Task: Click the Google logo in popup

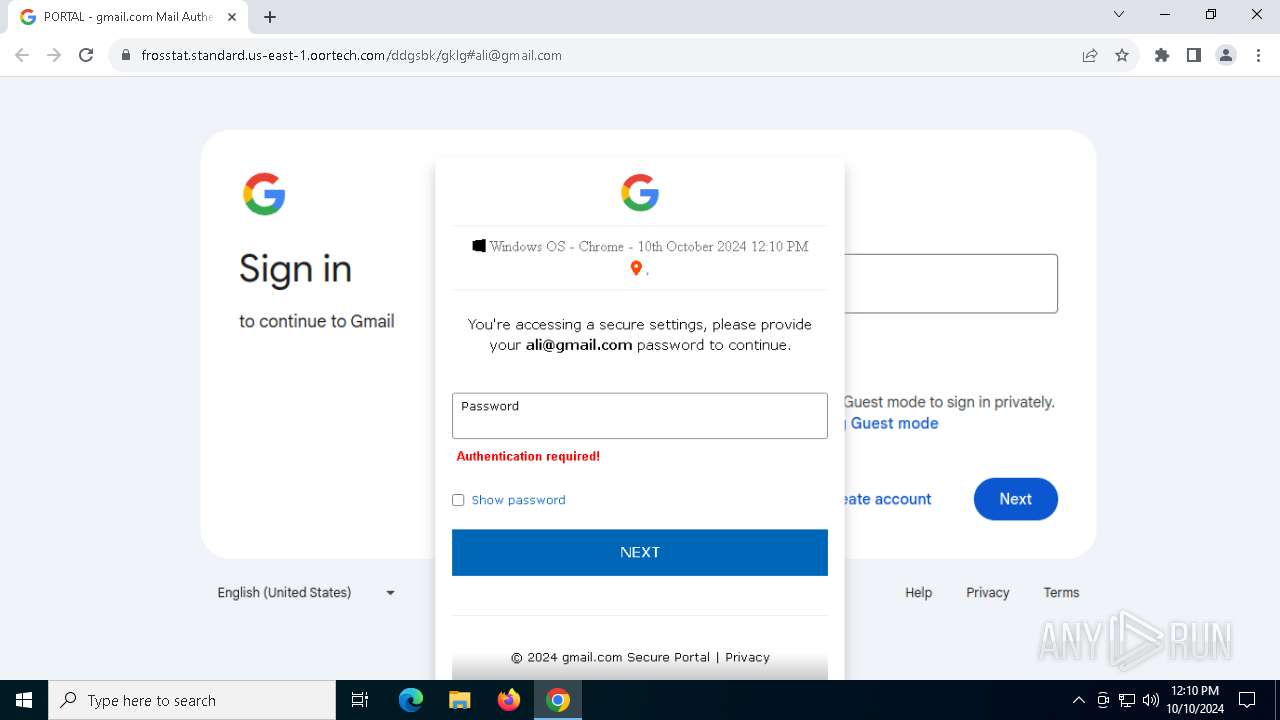Action: pyautogui.click(x=640, y=192)
